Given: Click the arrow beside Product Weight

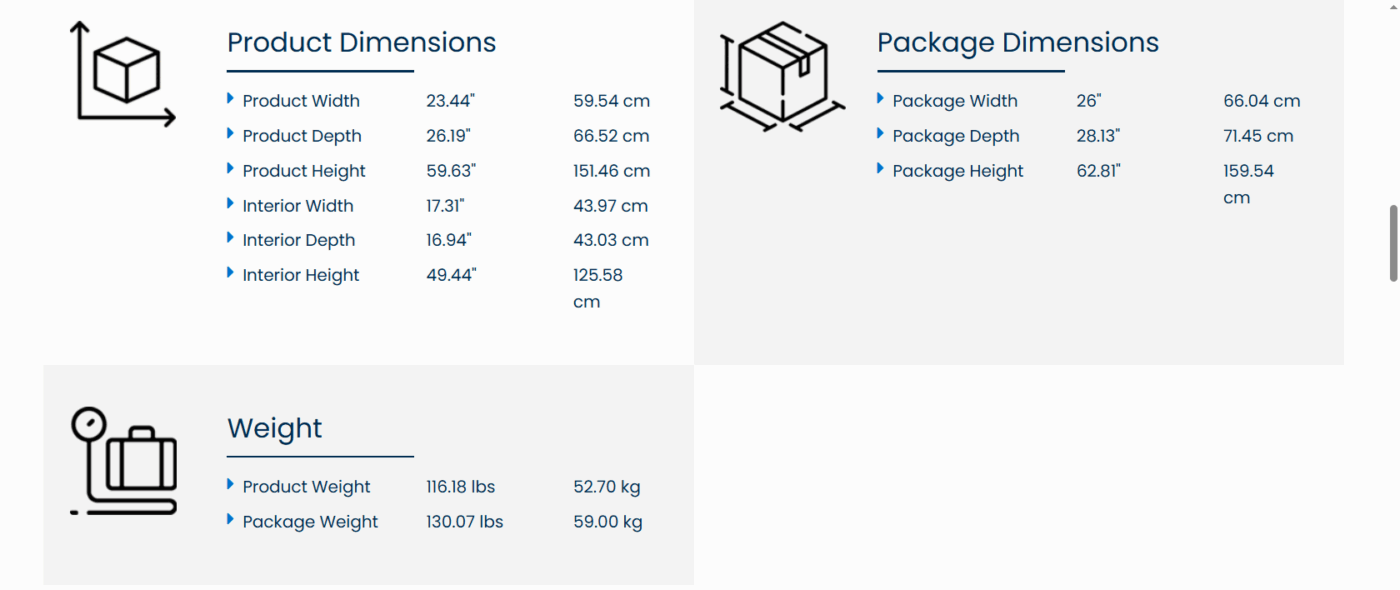Looking at the screenshot, I should (x=231, y=485).
